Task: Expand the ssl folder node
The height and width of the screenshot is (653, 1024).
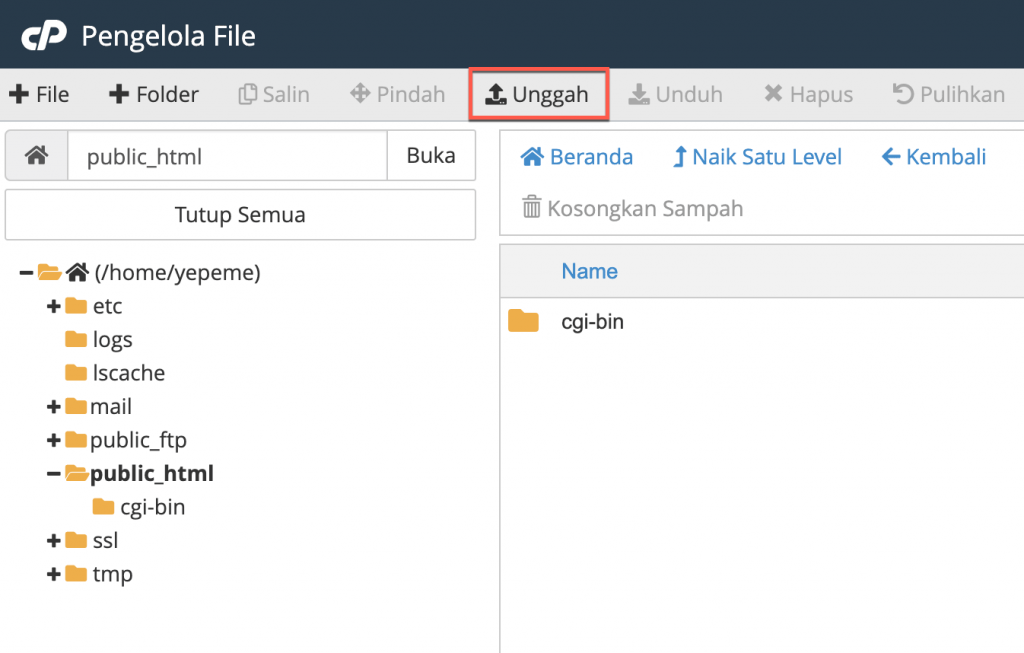Action: click(54, 541)
